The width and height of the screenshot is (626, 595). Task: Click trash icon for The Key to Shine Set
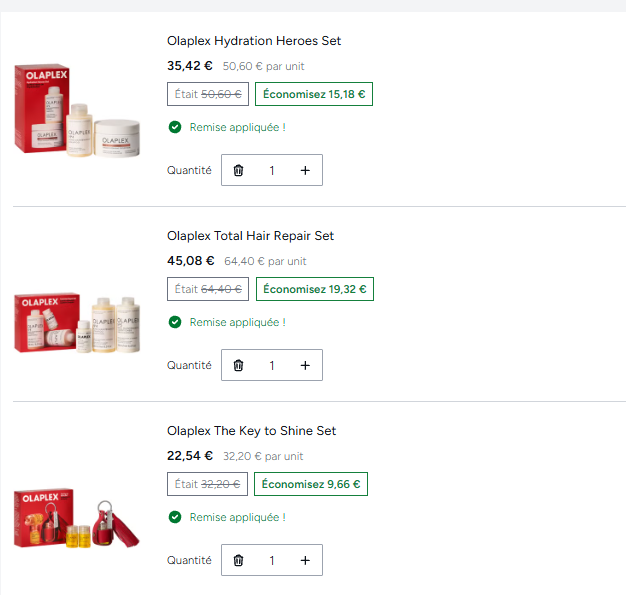tap(238, 560)
